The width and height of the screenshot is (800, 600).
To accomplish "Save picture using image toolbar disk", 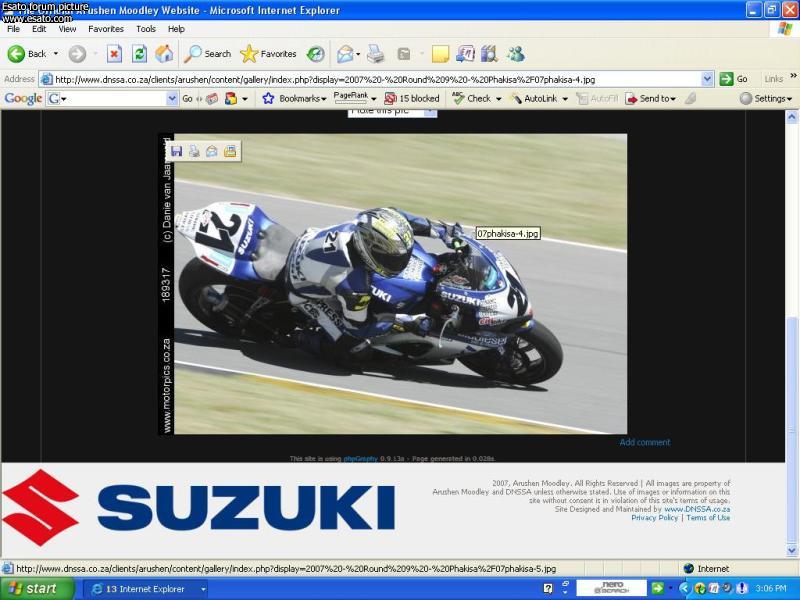I will [177, 151].
